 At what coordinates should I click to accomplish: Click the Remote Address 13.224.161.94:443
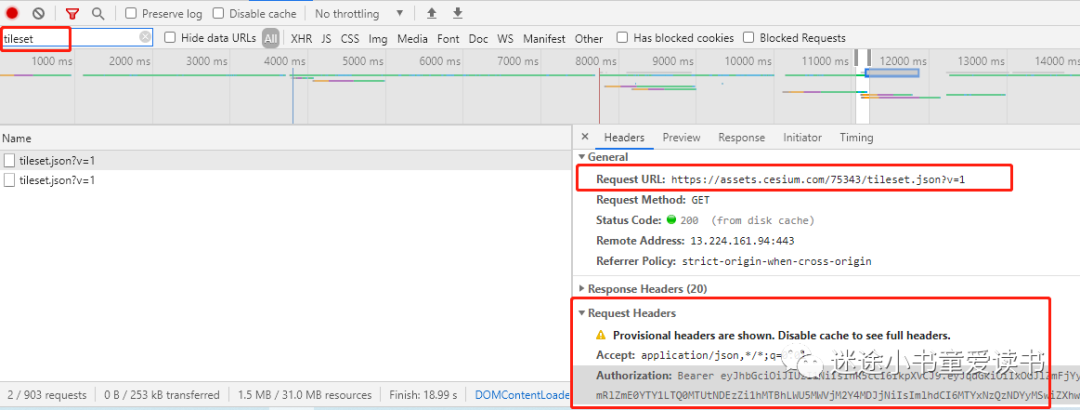pyautogui.click(x=741, y=241)
